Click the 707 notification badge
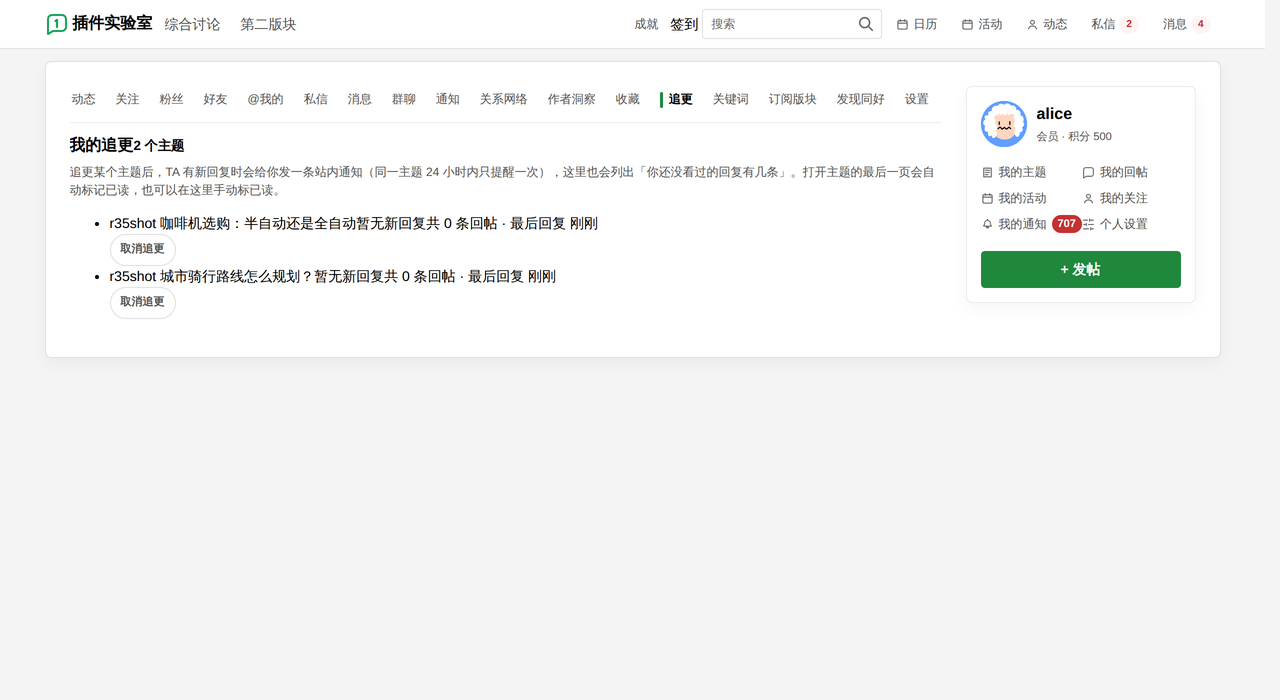1280x700 pixels. click(1067, 224)
